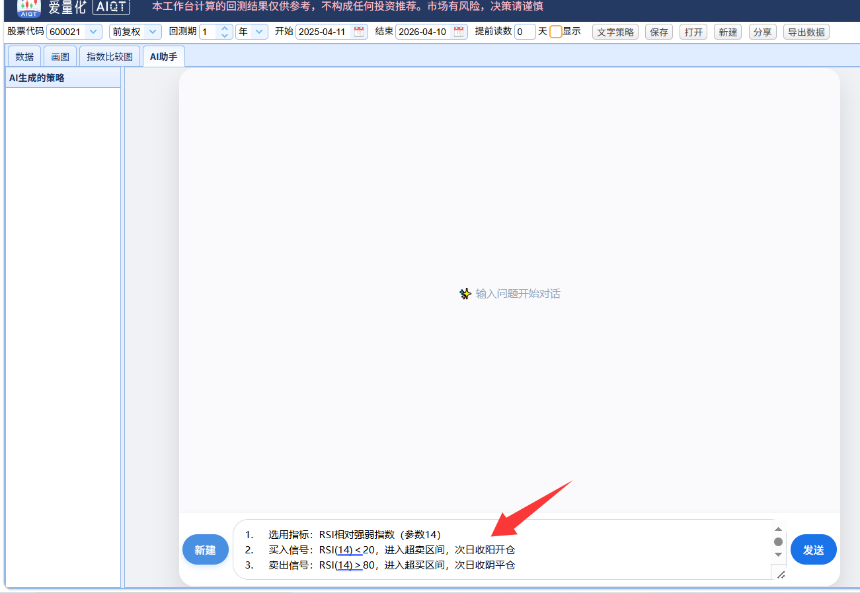
Task: Open the start date calendar picker icon
Action: 359,31
